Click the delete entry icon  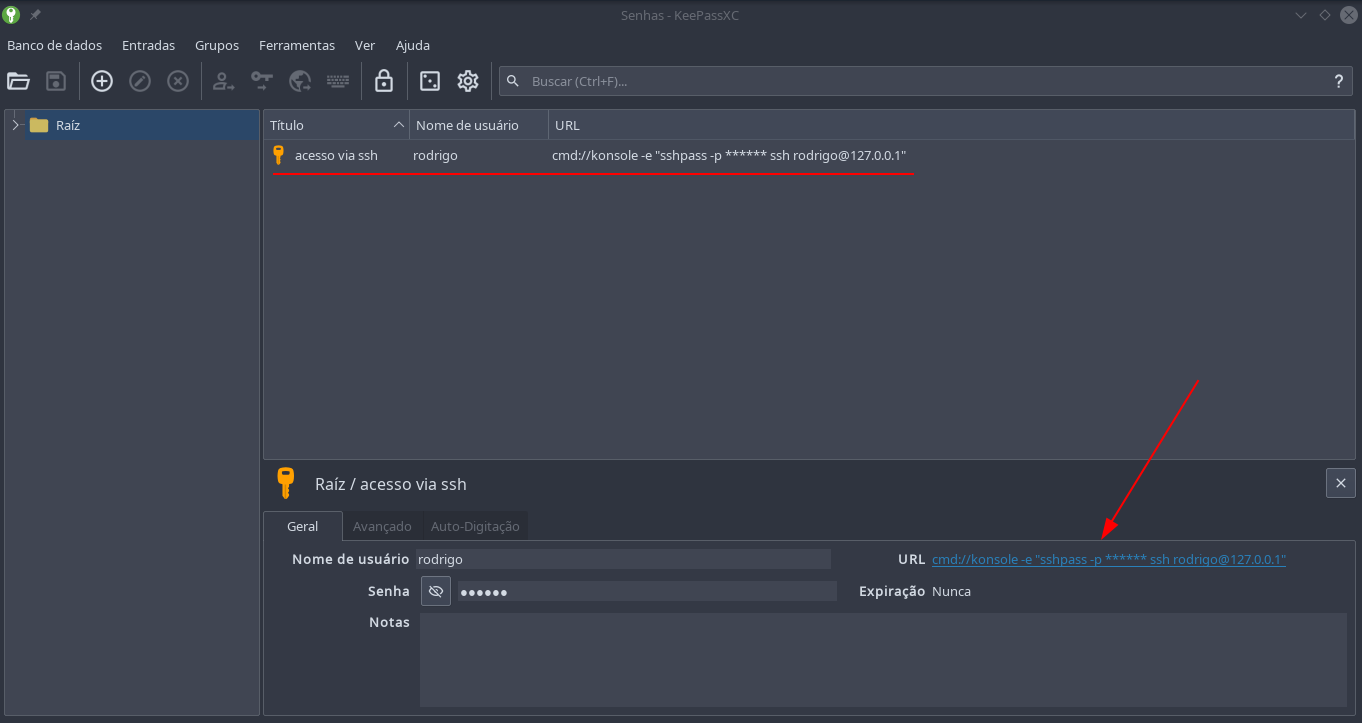pyautogui.click(x=178, y=81)
